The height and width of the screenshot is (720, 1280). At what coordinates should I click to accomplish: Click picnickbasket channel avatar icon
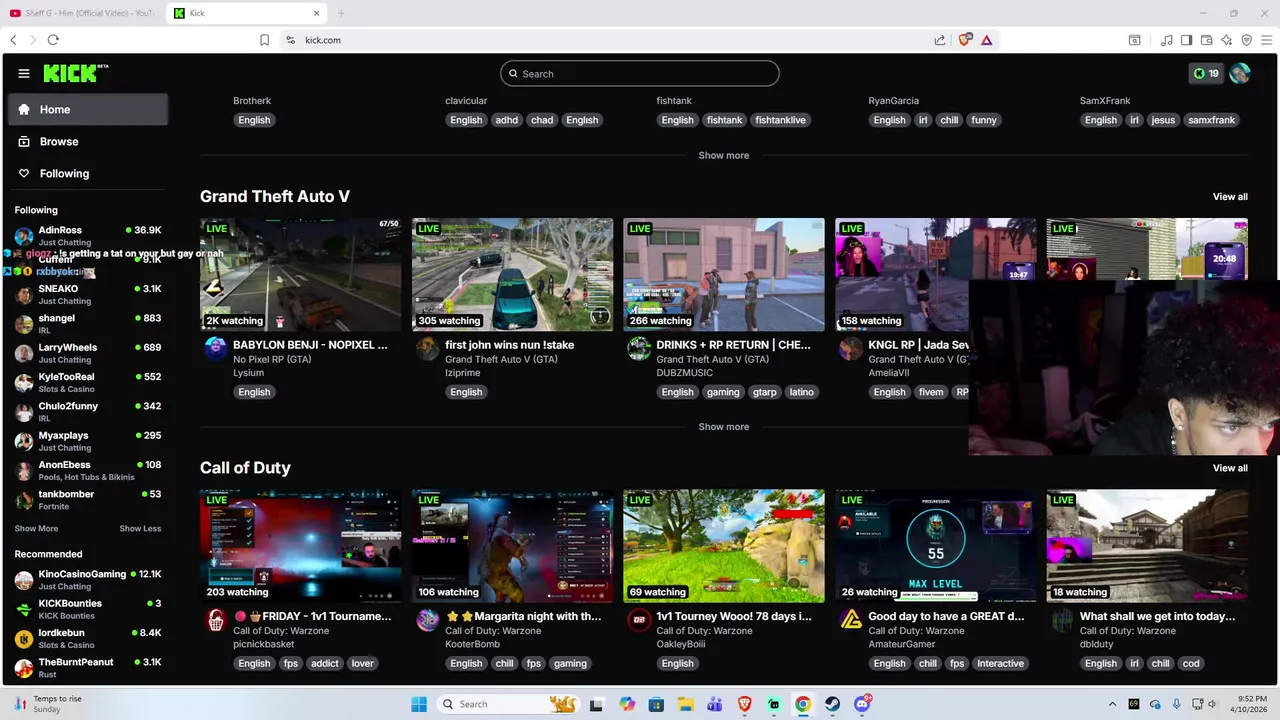pyautogui.click(x=215, y=620)
